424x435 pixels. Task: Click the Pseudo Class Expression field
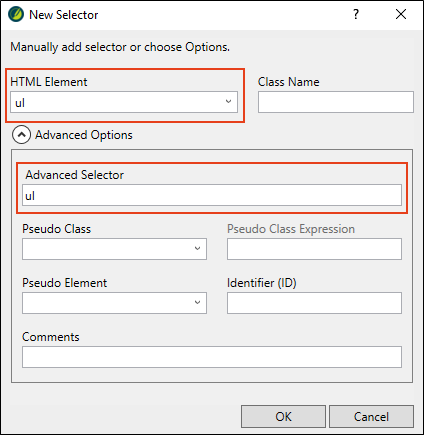tap(314, 249)
